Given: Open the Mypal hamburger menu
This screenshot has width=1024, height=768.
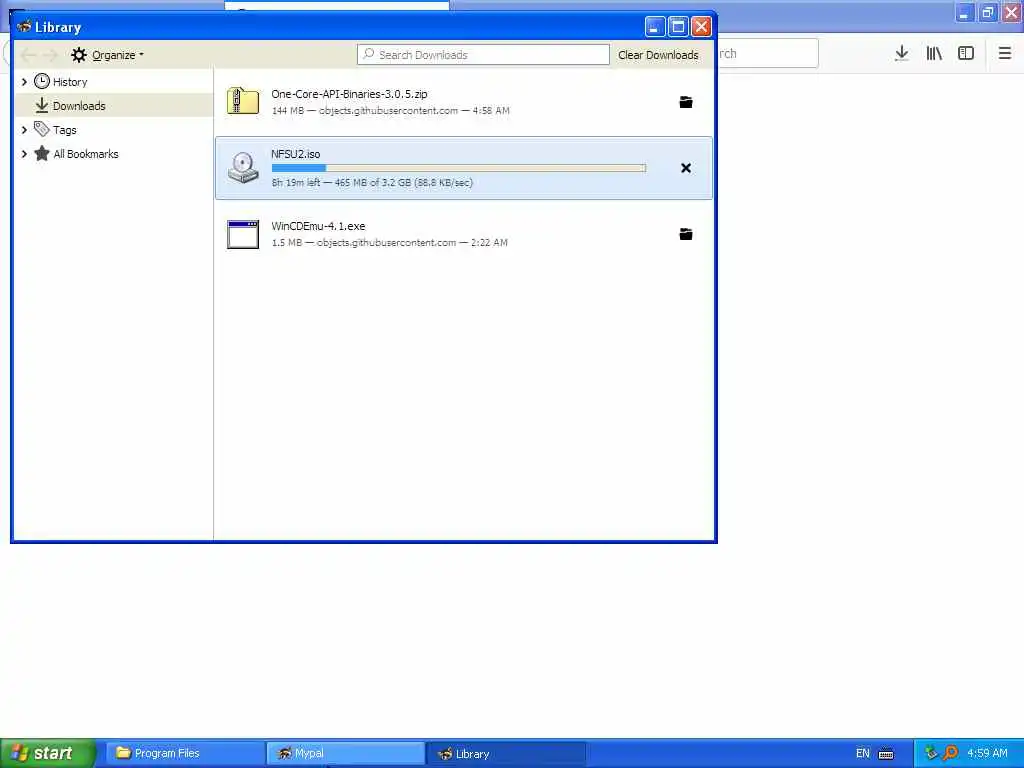Looking at the screenshot, I should click(1005, 54).
